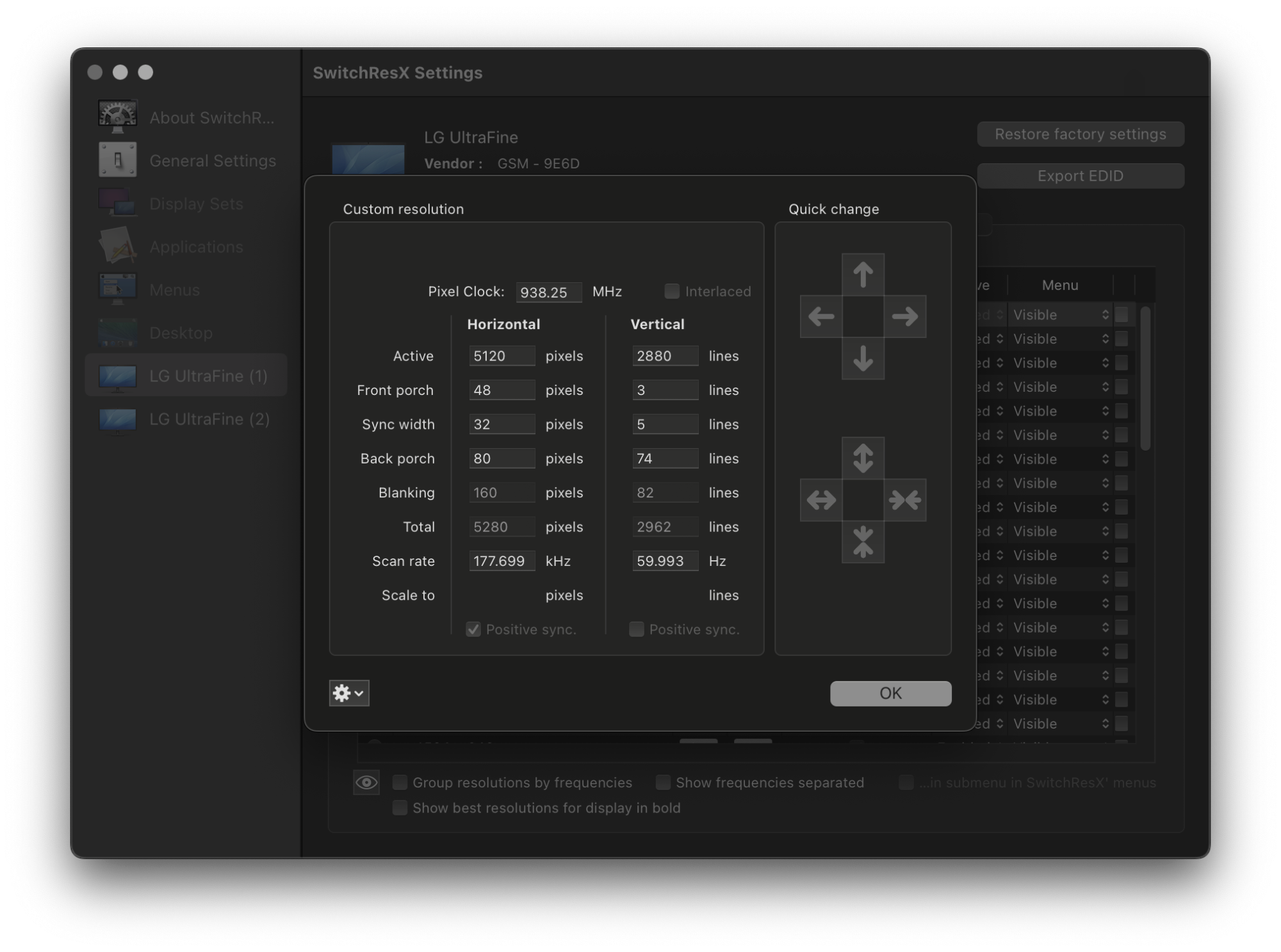
Task: Open Applications section in sidebar
Action: pyautogui.click(x=186, y=246)
